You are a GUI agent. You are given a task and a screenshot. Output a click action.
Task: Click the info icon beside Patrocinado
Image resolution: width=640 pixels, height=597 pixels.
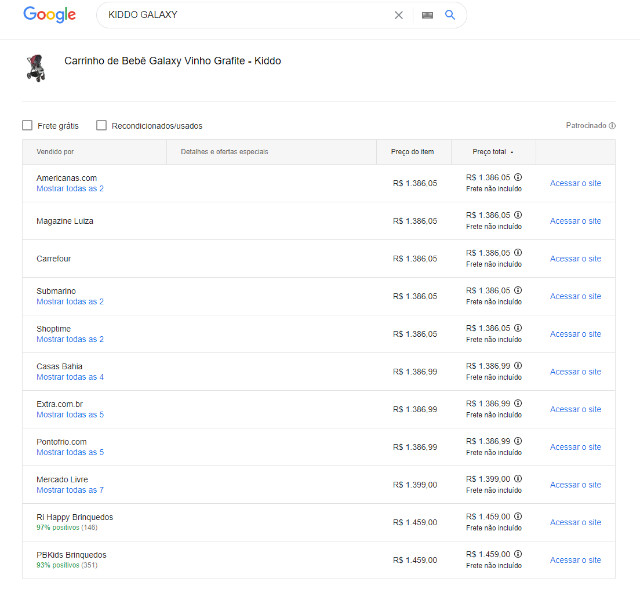612,126
